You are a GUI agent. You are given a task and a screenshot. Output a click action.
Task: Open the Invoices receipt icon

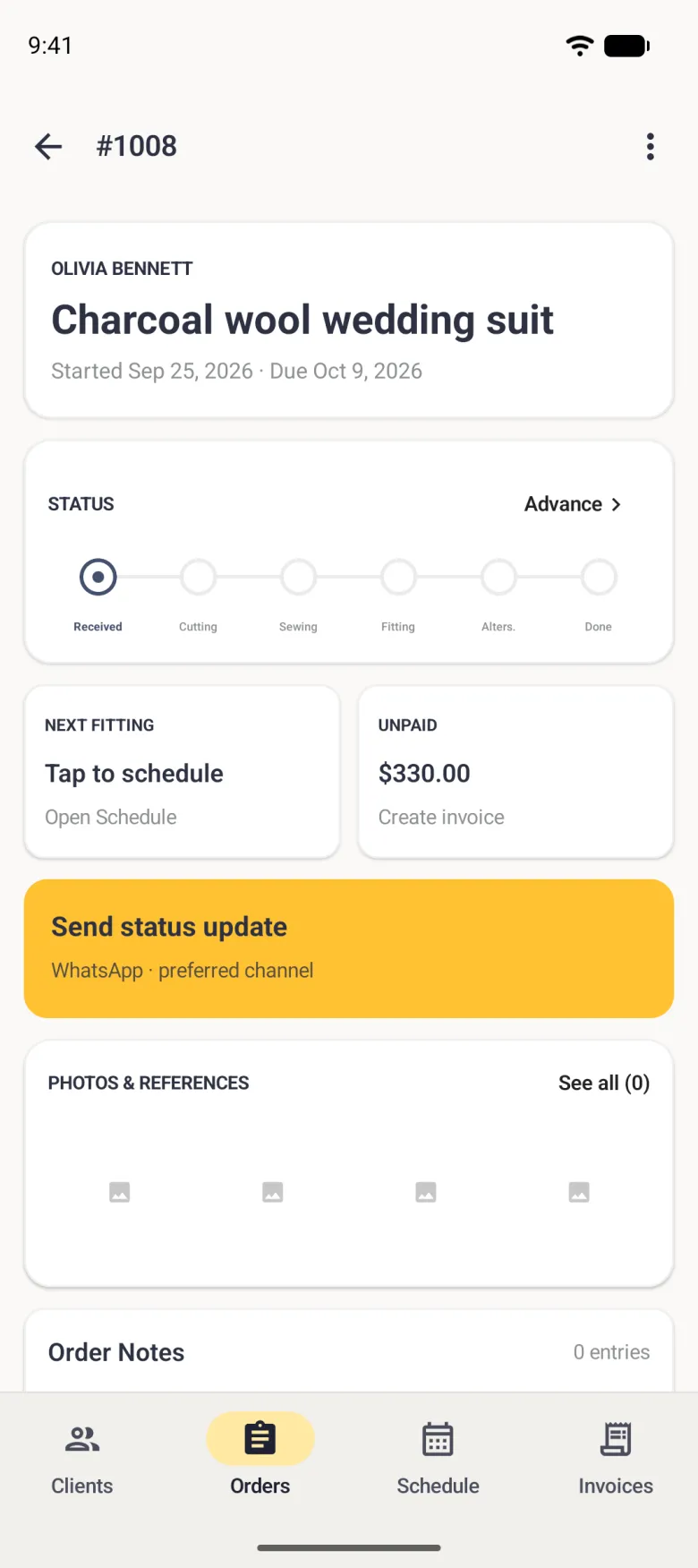[x=616, y=1439]
